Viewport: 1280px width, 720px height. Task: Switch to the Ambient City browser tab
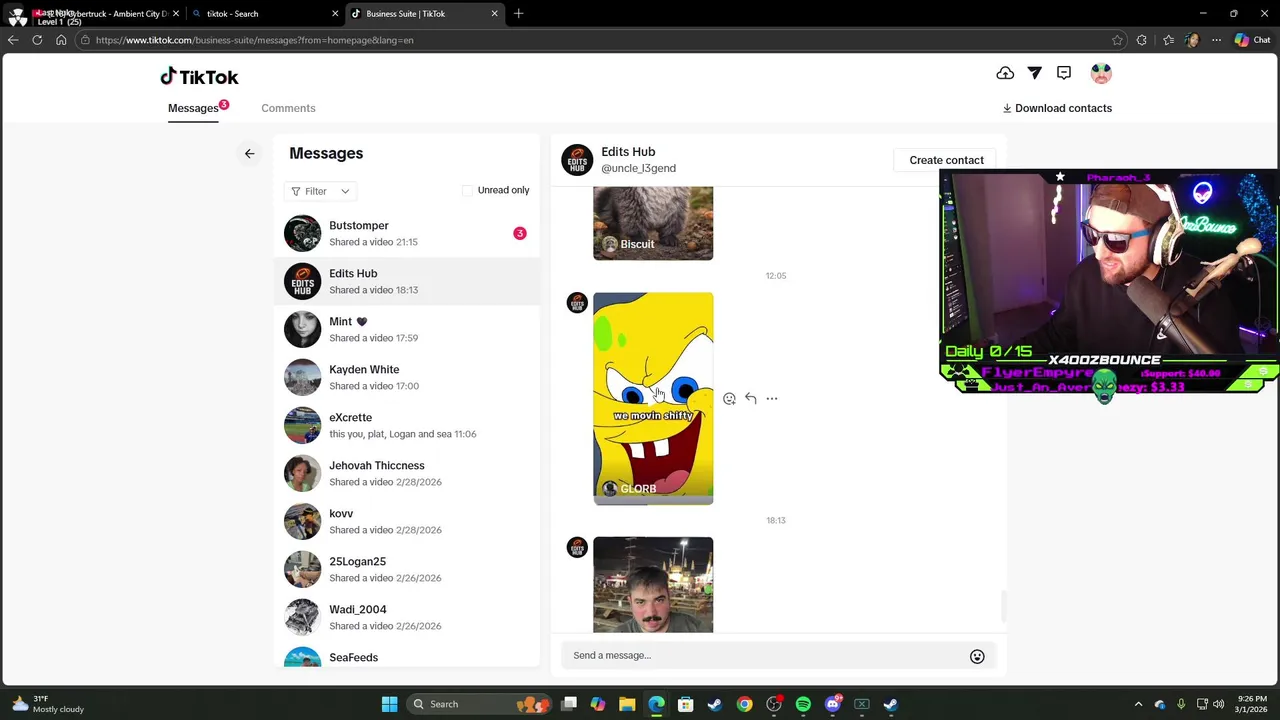point(105,14)
